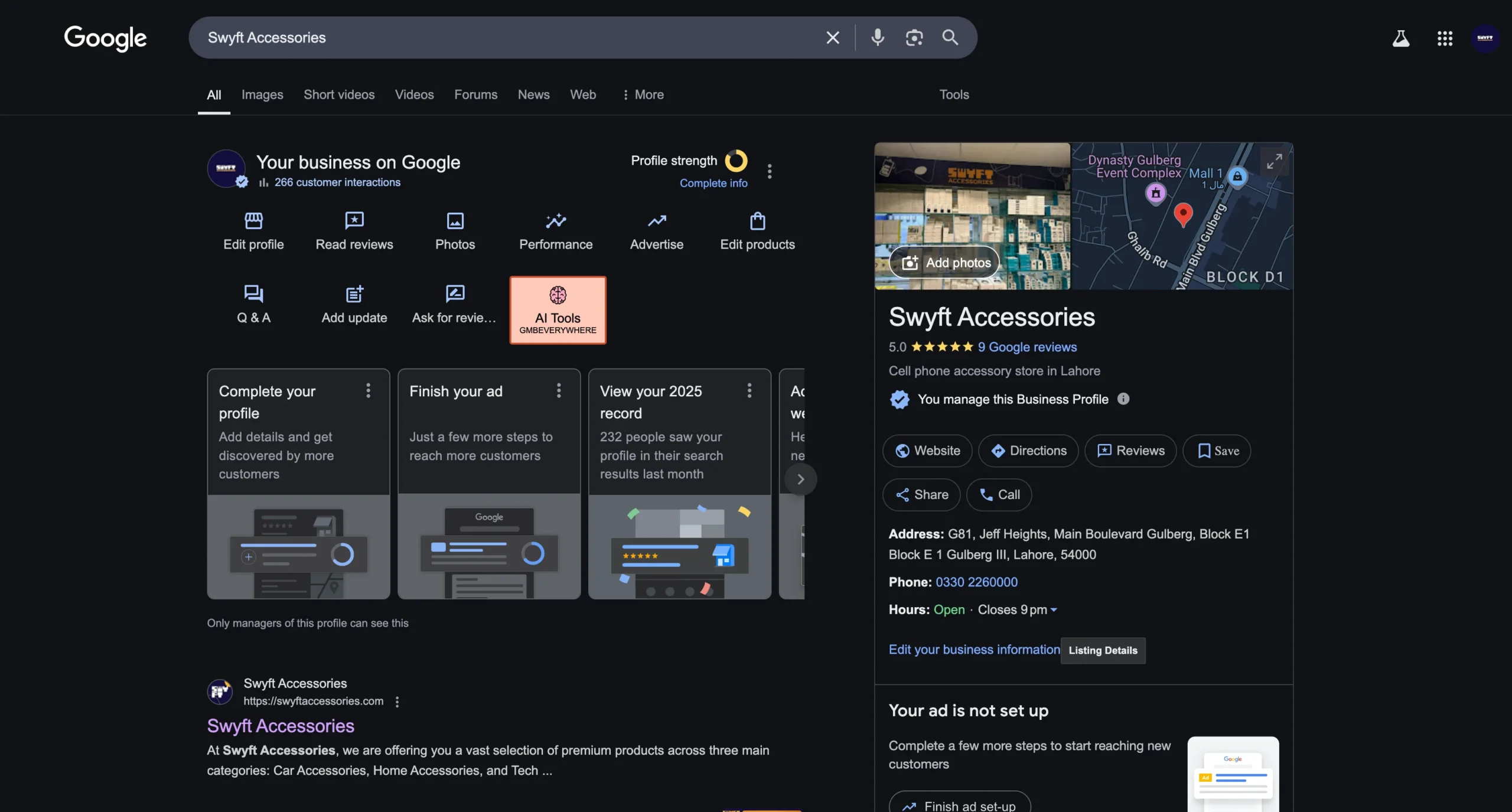Viewport: 1512px width, 812px height.
Task: Open options menu on Complete your profile card
Action: tap(368, 390)
